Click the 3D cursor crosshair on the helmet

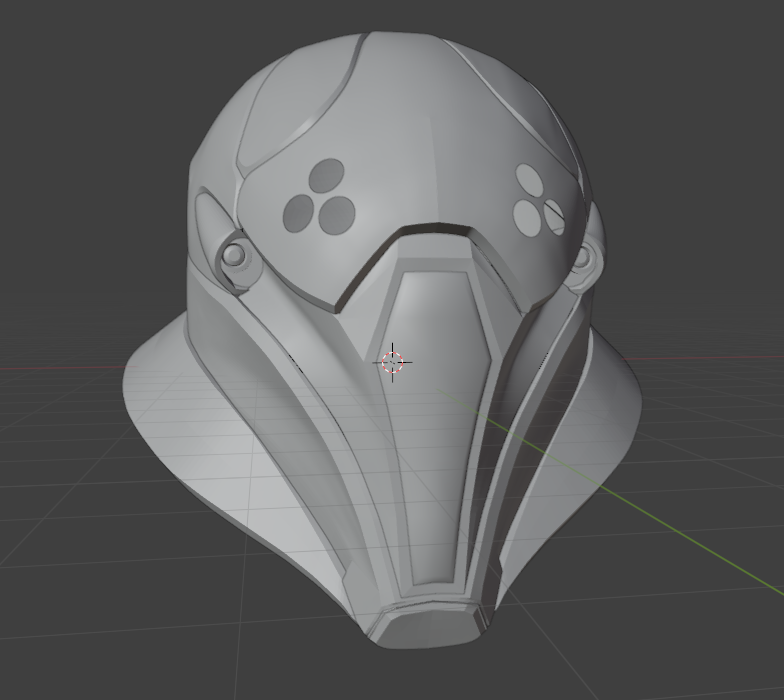pos(392,362)
